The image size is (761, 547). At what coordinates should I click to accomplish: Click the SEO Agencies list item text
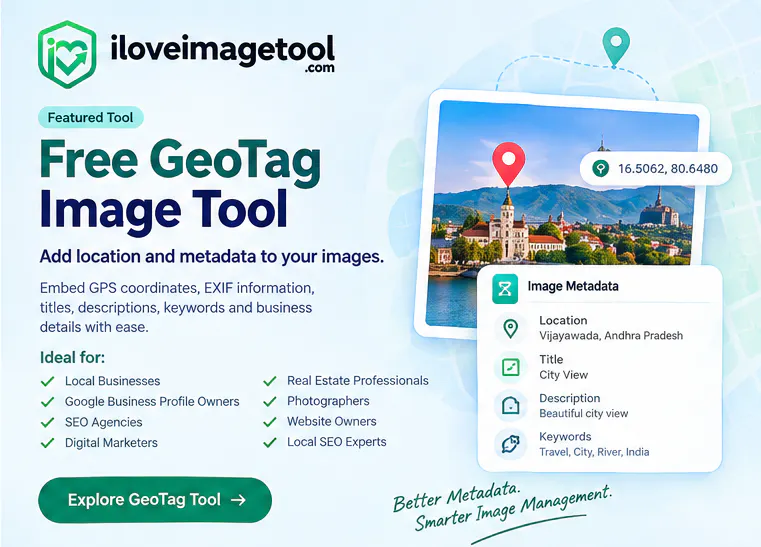point(104,422)
